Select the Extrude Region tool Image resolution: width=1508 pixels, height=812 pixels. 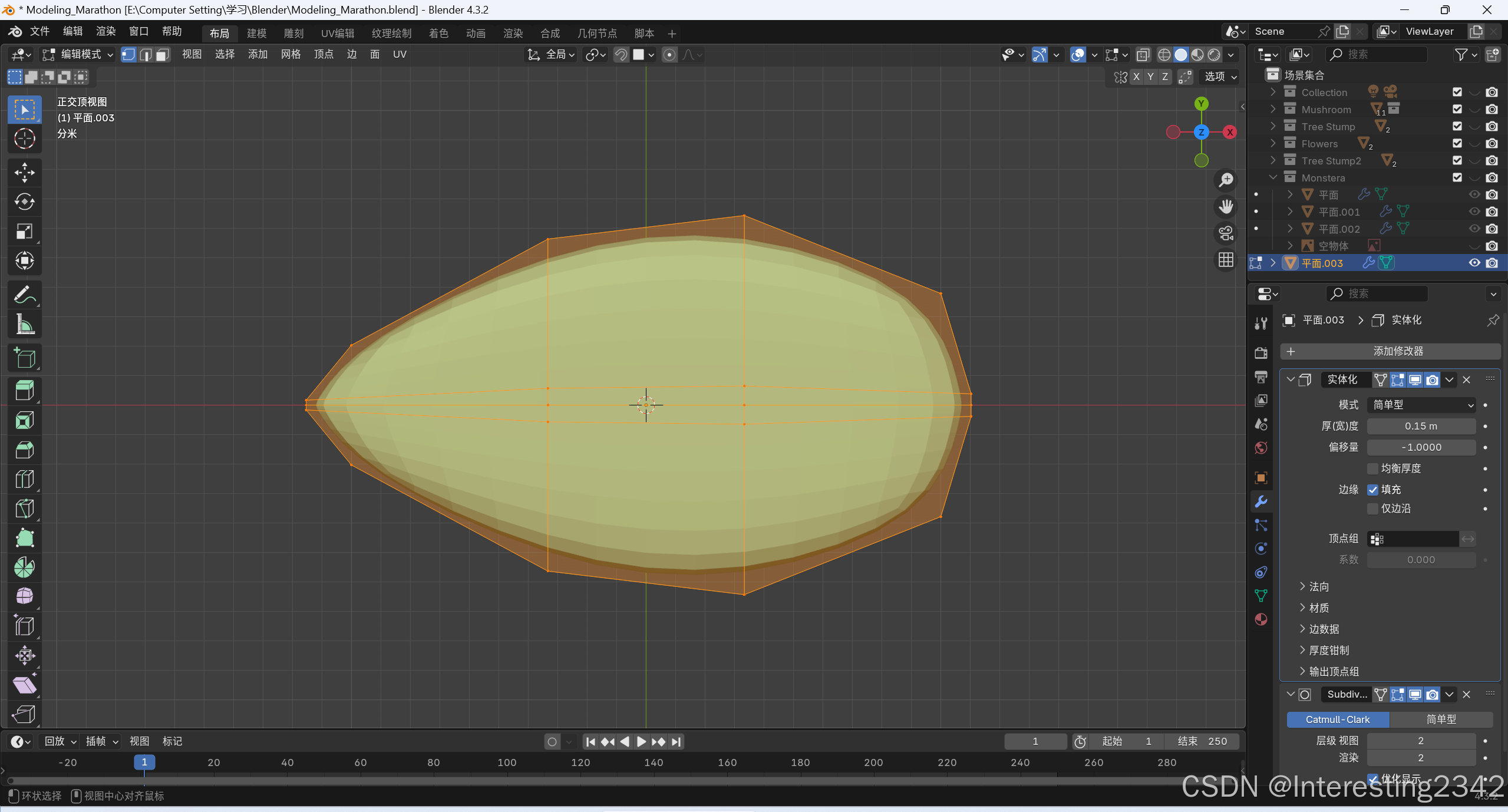24,391
